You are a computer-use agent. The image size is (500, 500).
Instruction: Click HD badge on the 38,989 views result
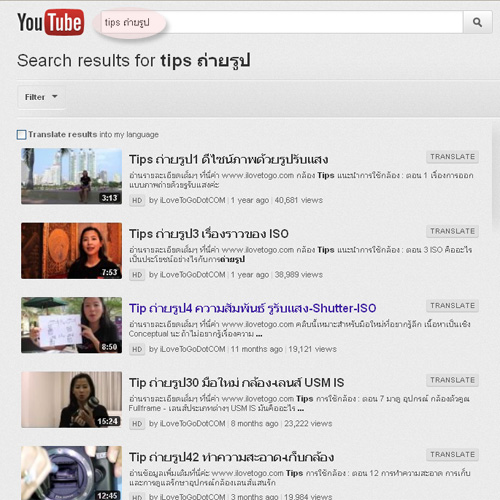point(137,275)
